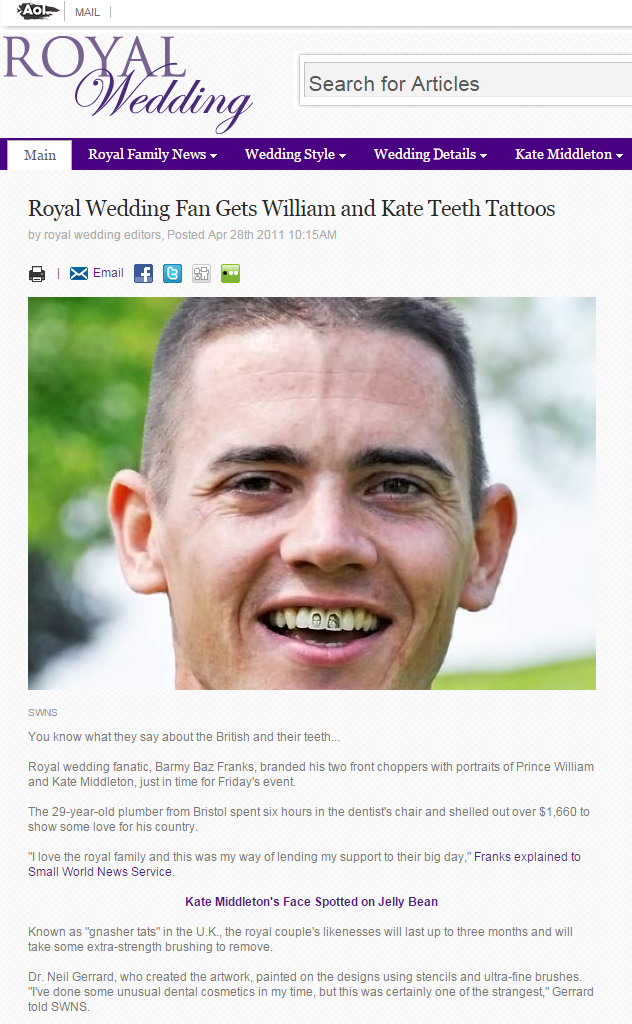Screen dimensions: 632x1024
Task: Open the Royal Wedding logo homepage
Action: [128, 84]
